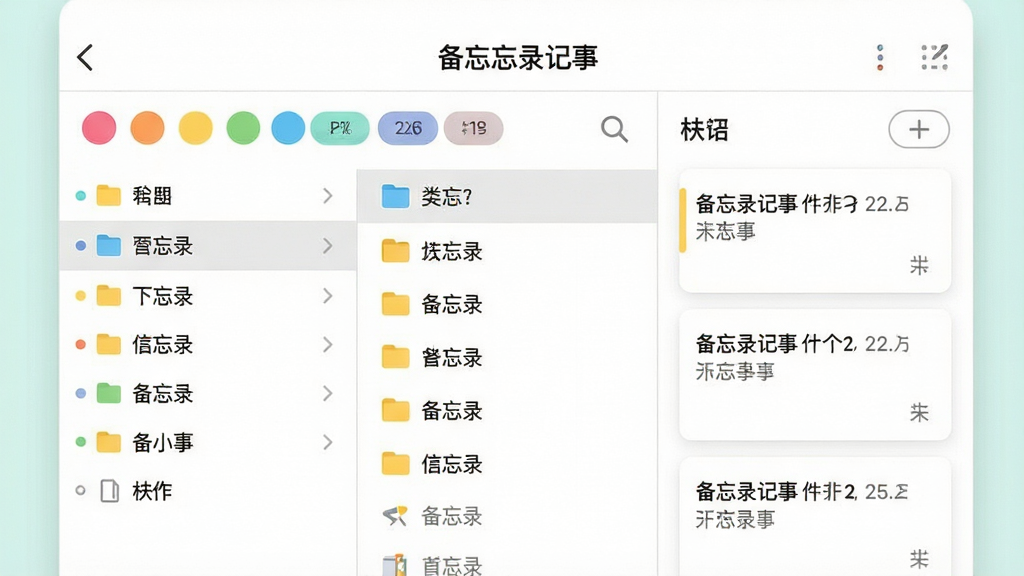Click the yellow folder icon of 备小事
This screenshot has width=1024, height=576.
108,442
